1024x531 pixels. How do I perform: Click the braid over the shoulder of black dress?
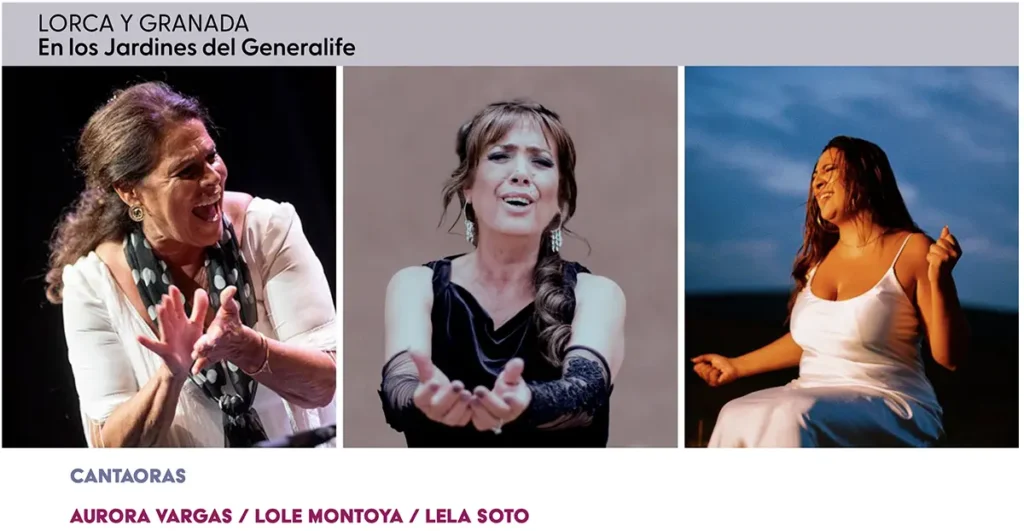pos(553,307)
